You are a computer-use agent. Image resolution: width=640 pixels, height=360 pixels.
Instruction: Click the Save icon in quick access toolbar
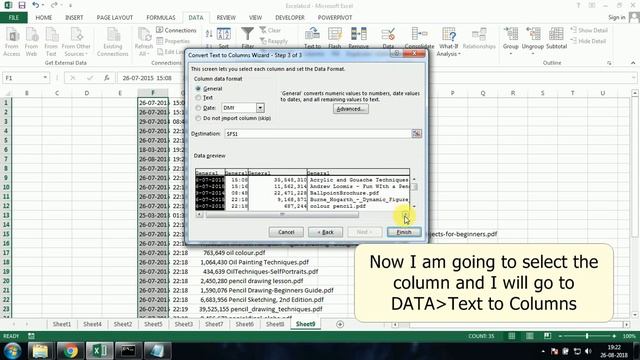22,5
